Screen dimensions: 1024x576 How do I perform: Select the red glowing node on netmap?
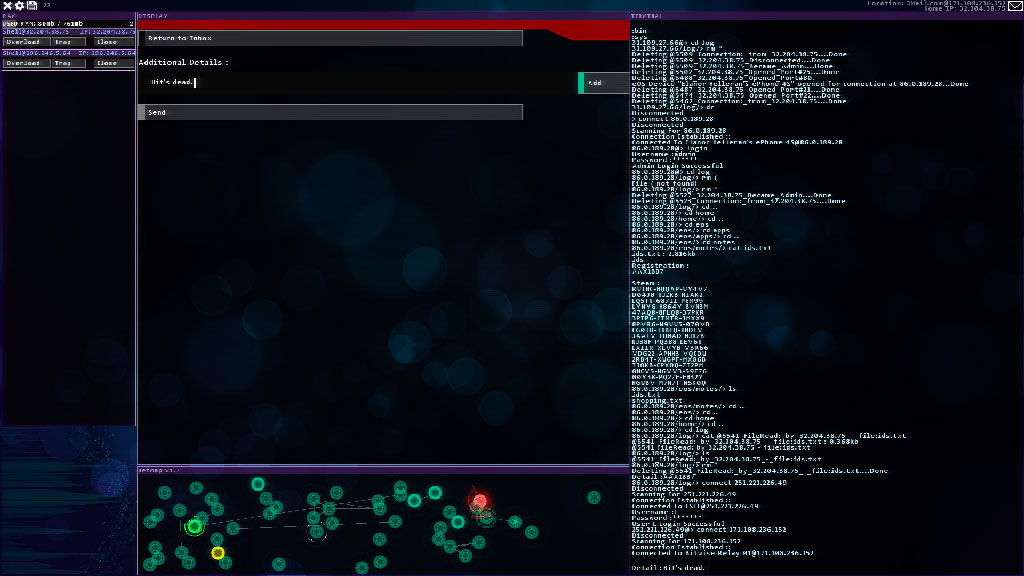click(479, 501)
